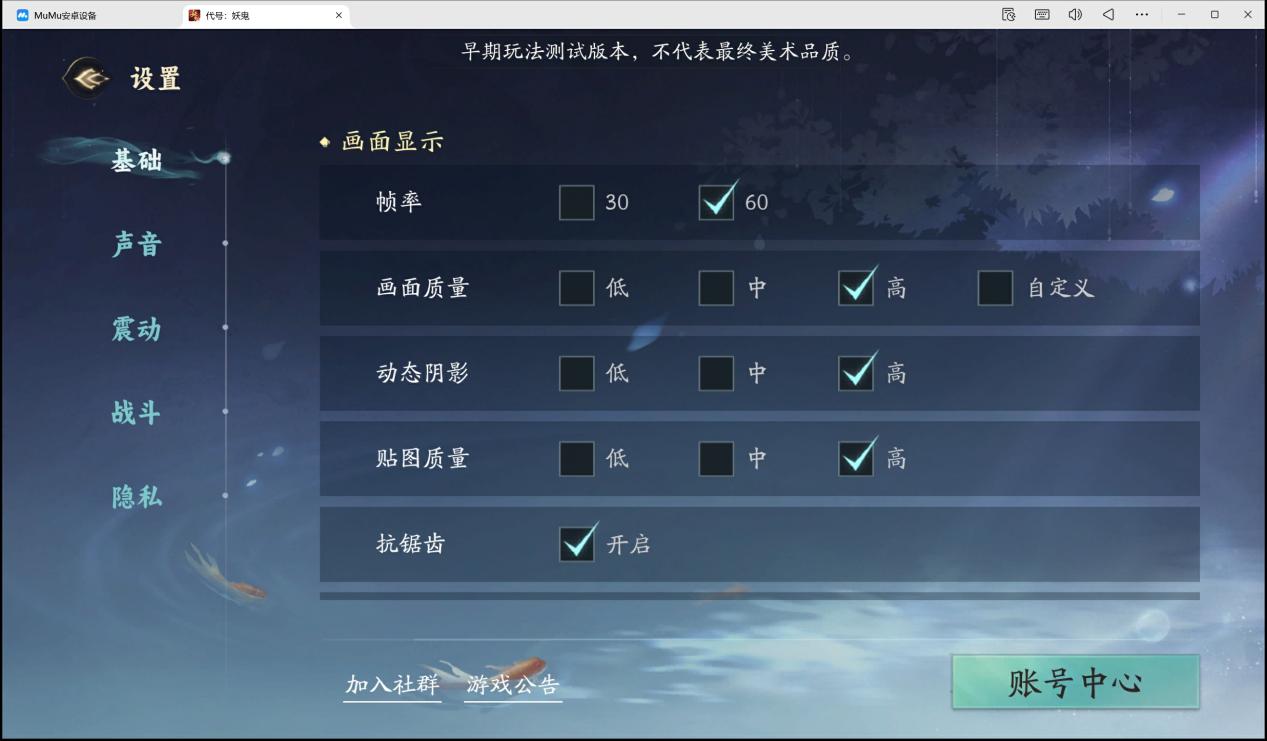Click the keyboard icon in title bar
The height and width of the screenshot is (741, 1267).
[1042, 15]
